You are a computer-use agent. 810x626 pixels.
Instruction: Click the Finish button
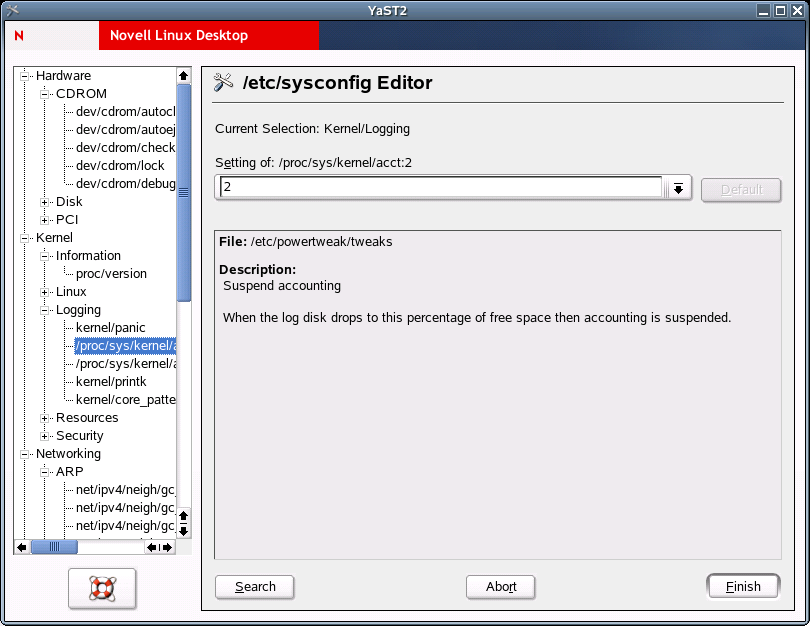coord(743,587)
